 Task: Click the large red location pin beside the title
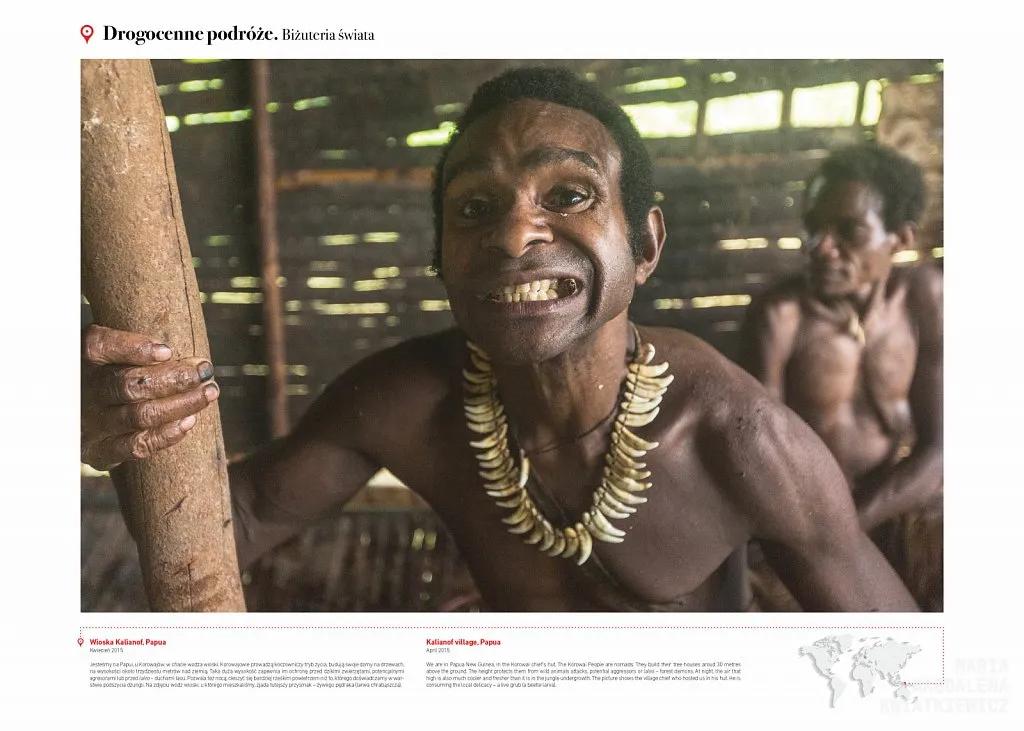point(86,34)
